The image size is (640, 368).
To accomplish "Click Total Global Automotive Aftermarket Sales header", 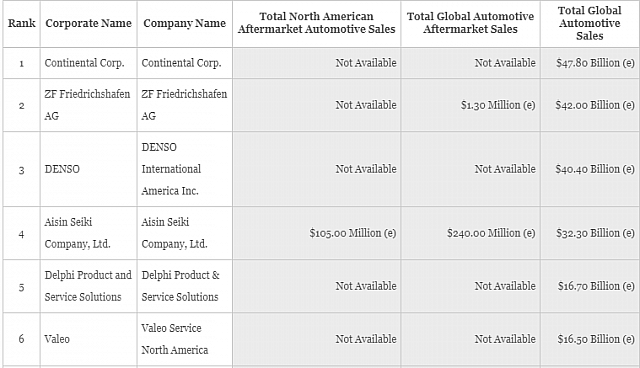I will coord(470,23).
